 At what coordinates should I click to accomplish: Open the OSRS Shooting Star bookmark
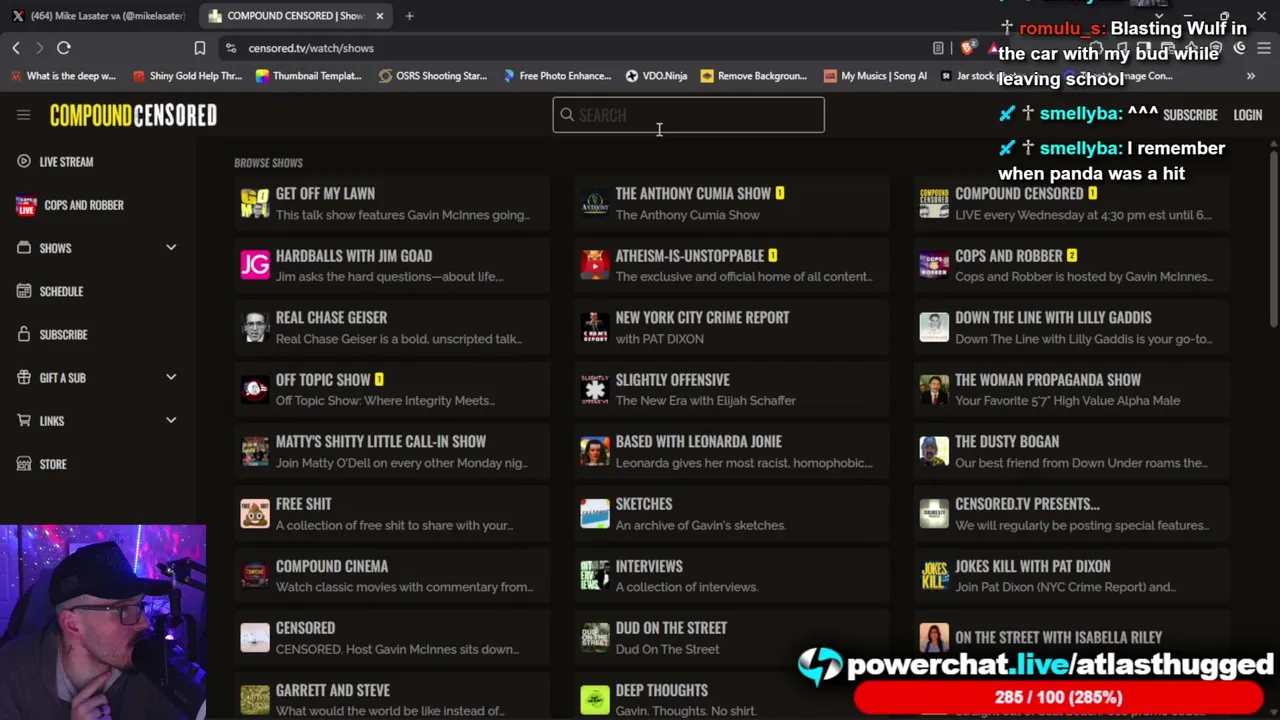pyautogui.click(x=432, y=76)
